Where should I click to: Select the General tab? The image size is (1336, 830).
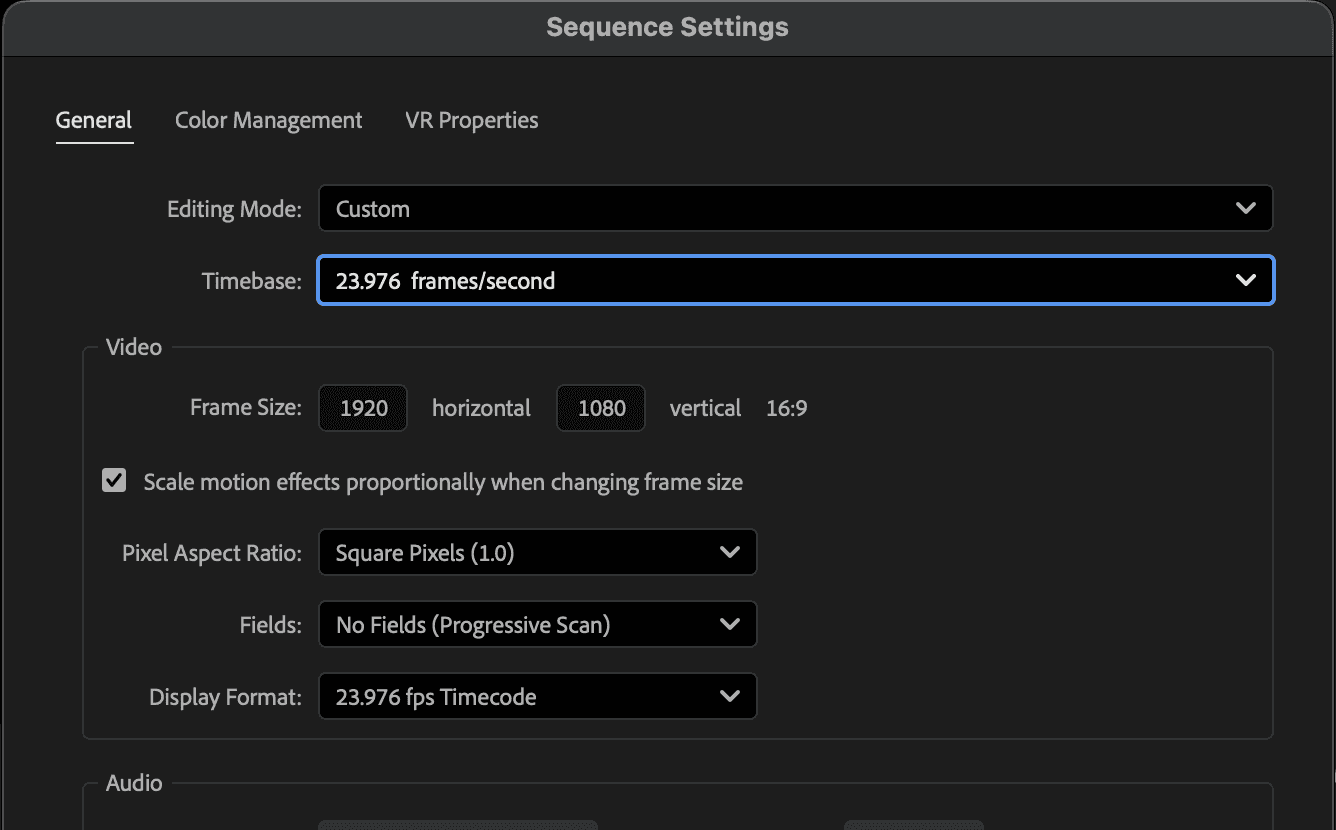click(x=94, y=120)
